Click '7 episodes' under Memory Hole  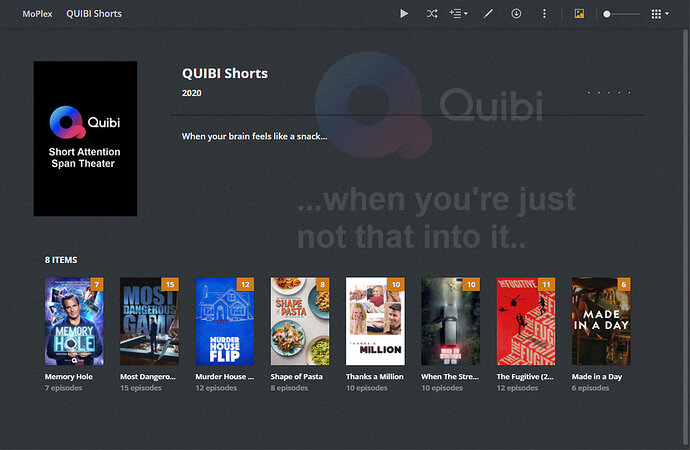[x=63, y=388]
